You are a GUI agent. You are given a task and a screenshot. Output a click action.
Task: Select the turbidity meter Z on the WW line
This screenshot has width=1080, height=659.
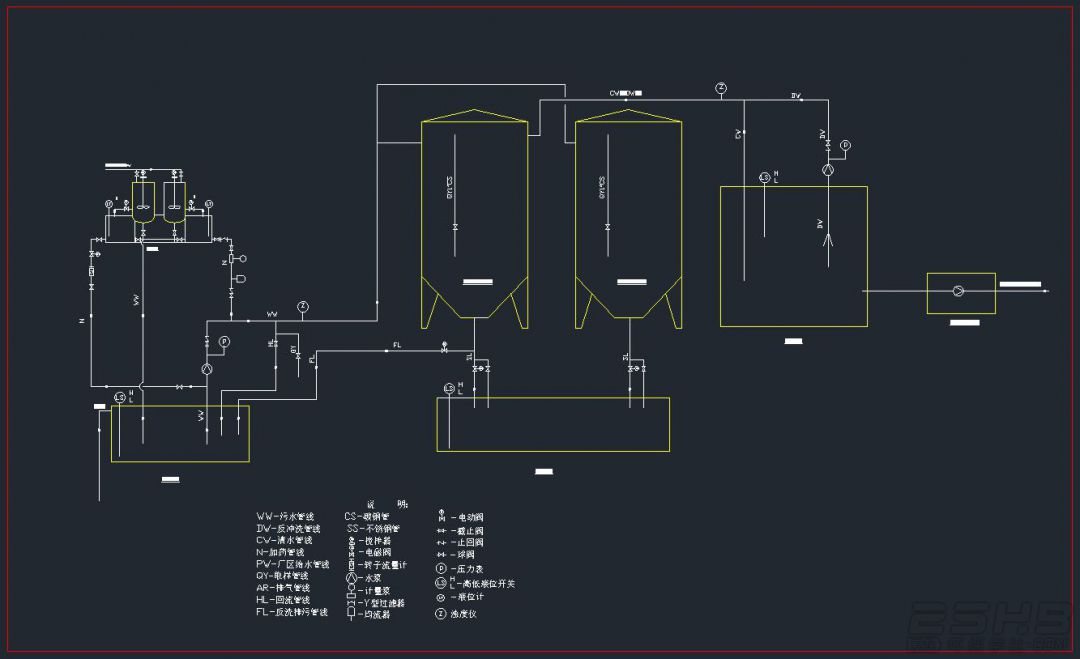302,307
